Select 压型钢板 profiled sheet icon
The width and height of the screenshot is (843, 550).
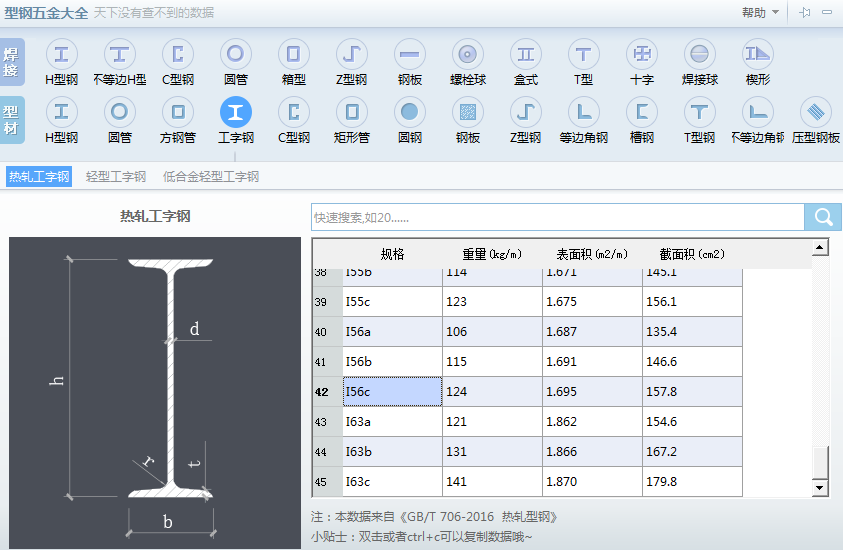816,112
